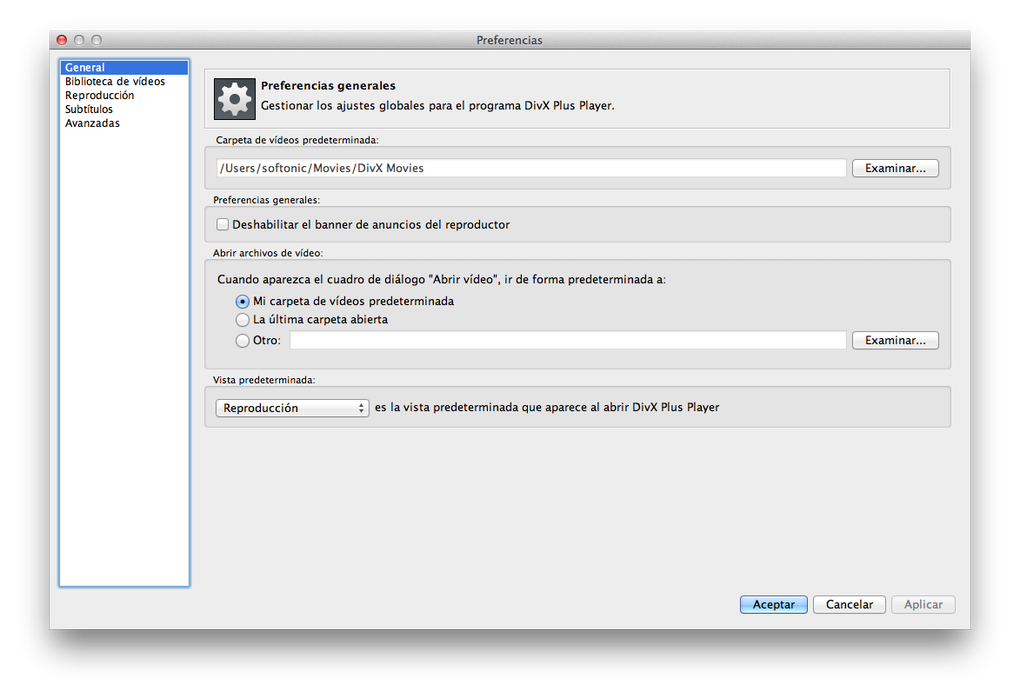Select General in the sidebar
This screenshot has height=698, width=1020.
pyautogui.click(x=85, y=68)
